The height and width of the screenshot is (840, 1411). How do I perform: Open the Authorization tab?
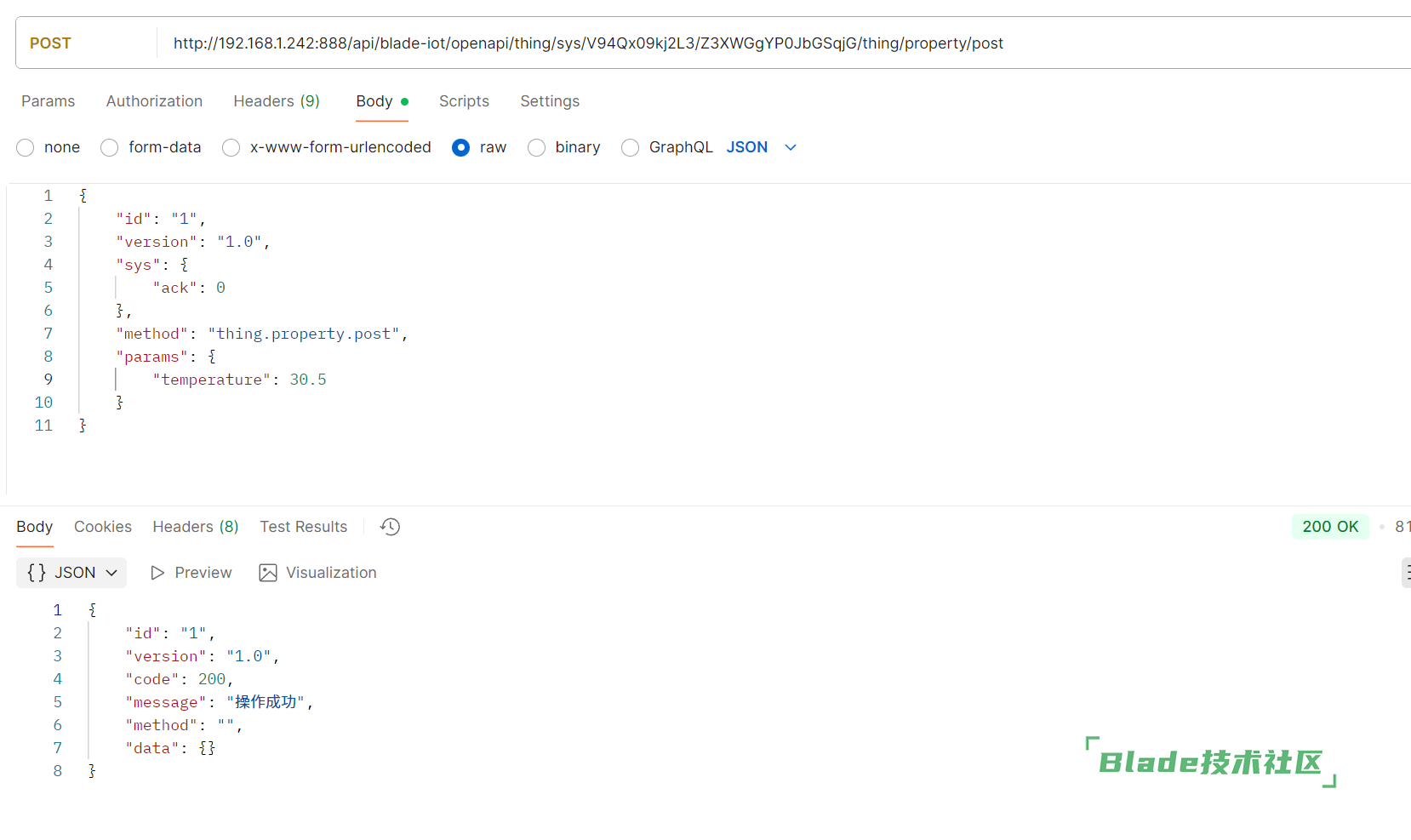coord(154,101)
